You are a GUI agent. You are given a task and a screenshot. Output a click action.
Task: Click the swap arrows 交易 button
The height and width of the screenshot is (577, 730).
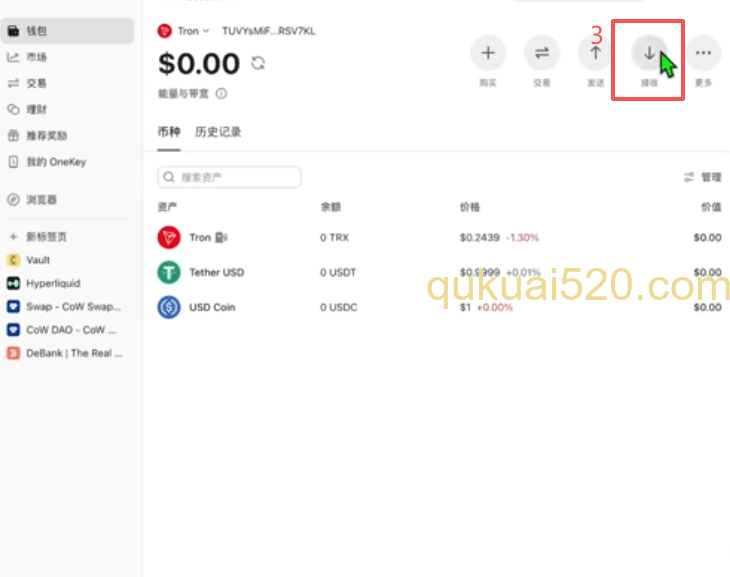pos(541,53)
